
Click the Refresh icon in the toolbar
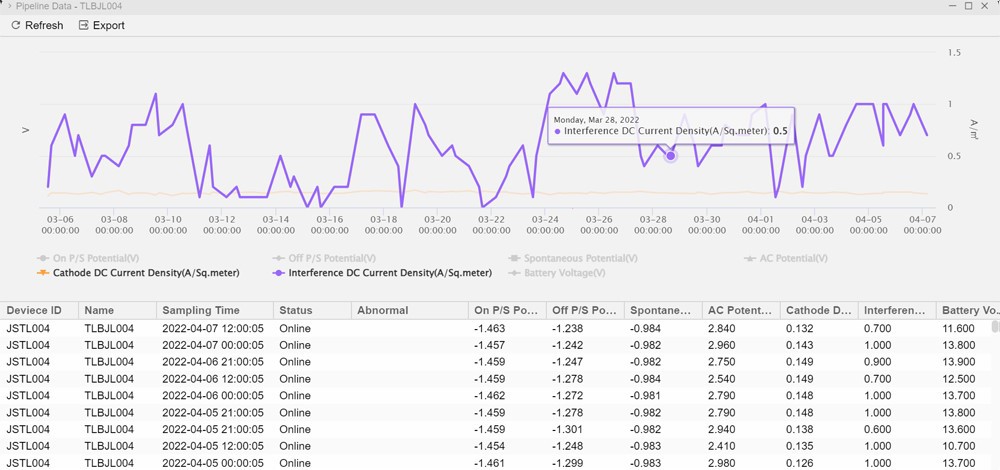pos(15,25)
